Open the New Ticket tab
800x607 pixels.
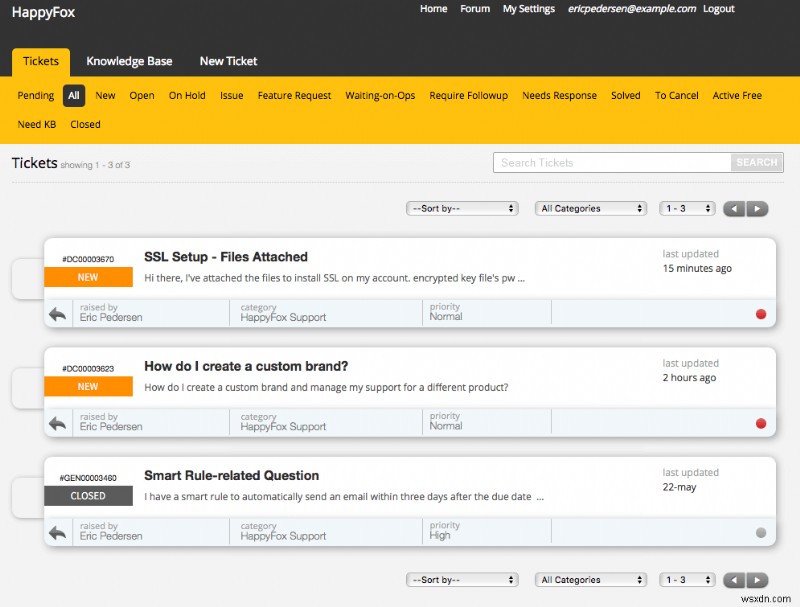(x=227, y=61)
